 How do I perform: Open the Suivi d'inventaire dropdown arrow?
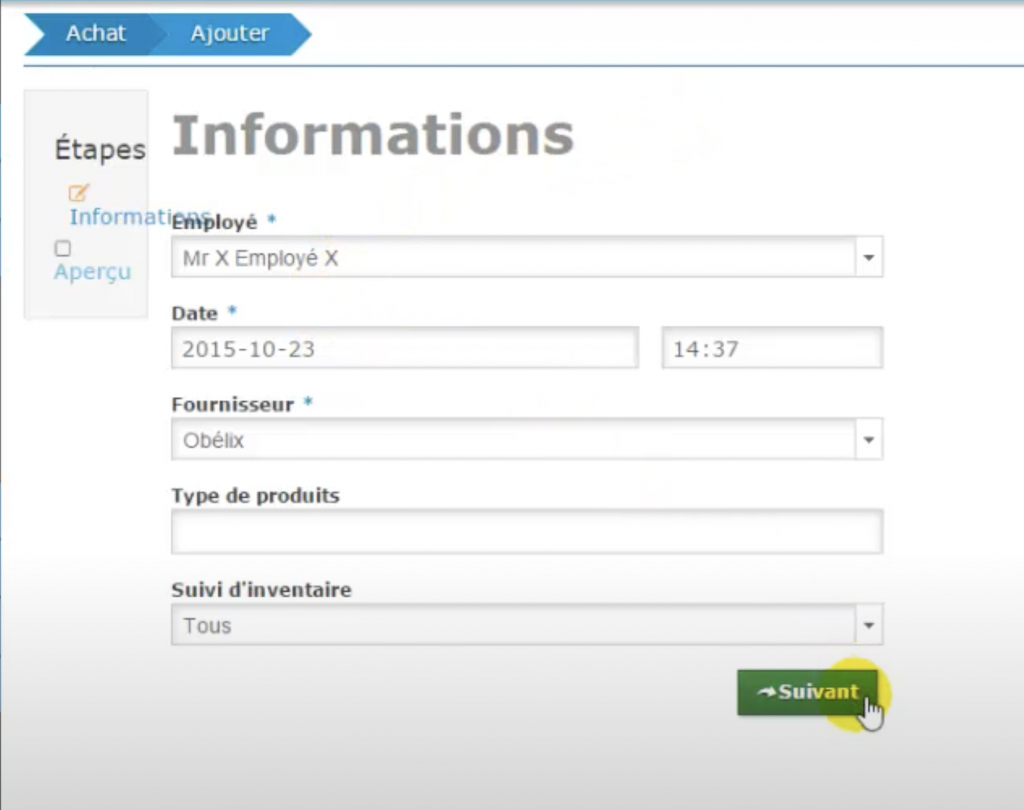[868, 626]
